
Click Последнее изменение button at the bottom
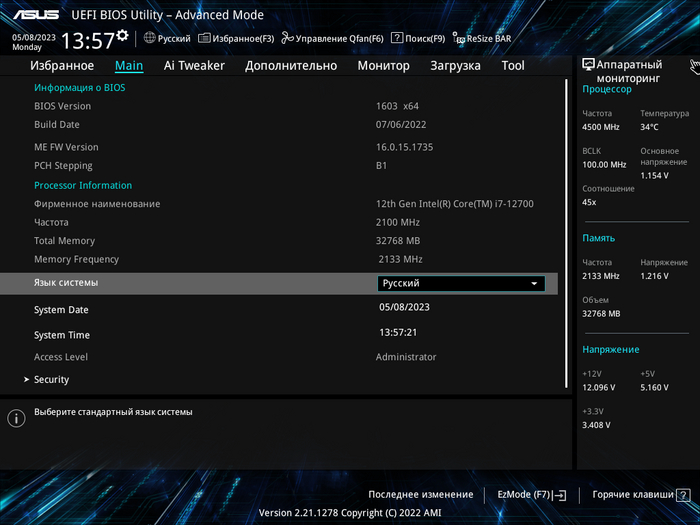tap(420, 494)
